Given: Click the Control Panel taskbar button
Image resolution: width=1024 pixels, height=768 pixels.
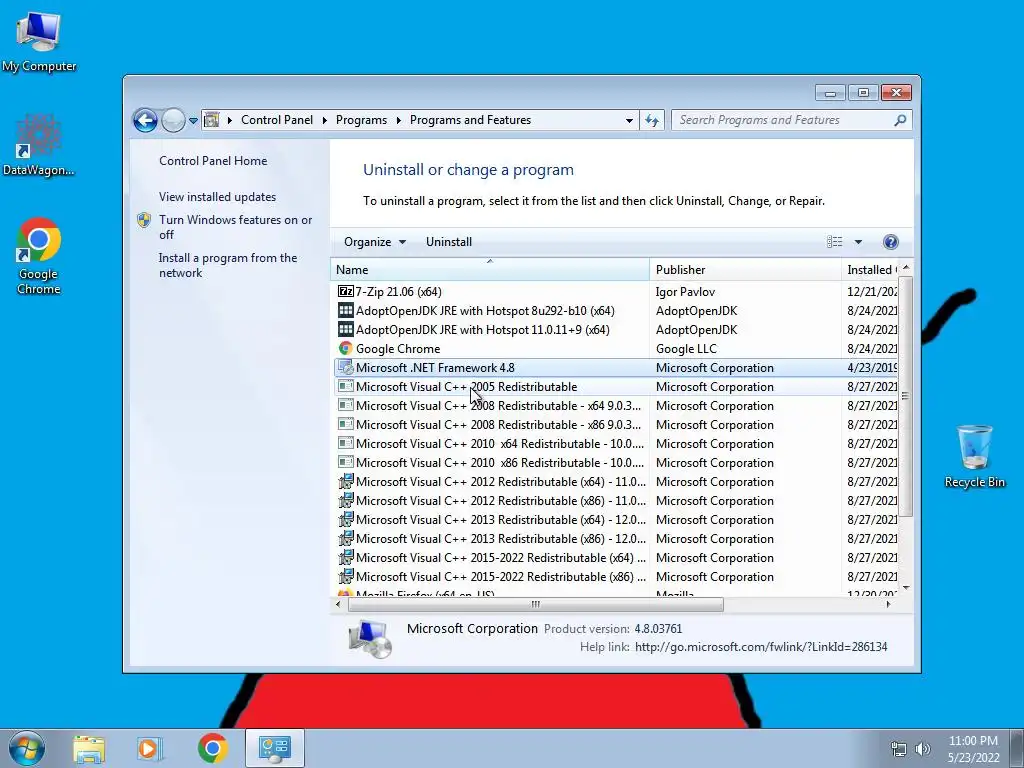Looking at the screenshot, I should (x=275, y=748).
